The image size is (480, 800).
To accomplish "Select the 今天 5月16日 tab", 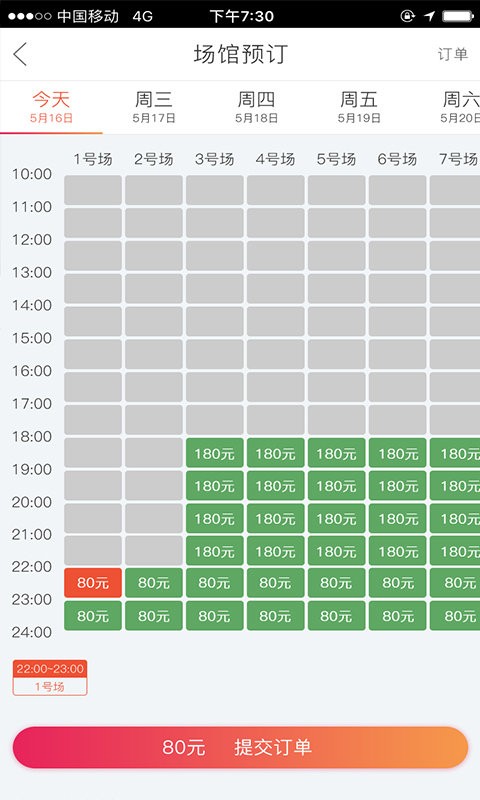I will tap(51, 107).
